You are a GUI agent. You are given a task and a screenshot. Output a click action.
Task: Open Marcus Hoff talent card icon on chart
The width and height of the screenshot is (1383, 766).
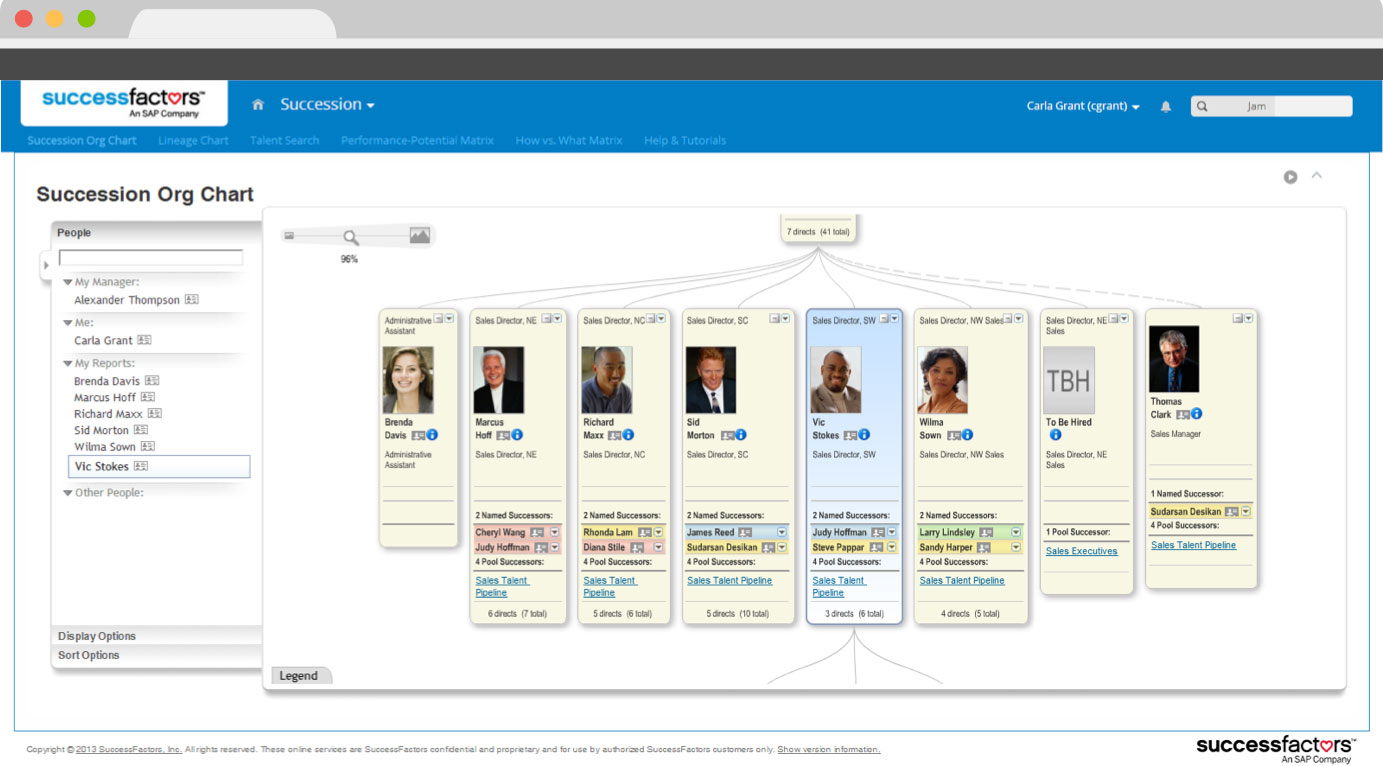[x=503, y=435]
